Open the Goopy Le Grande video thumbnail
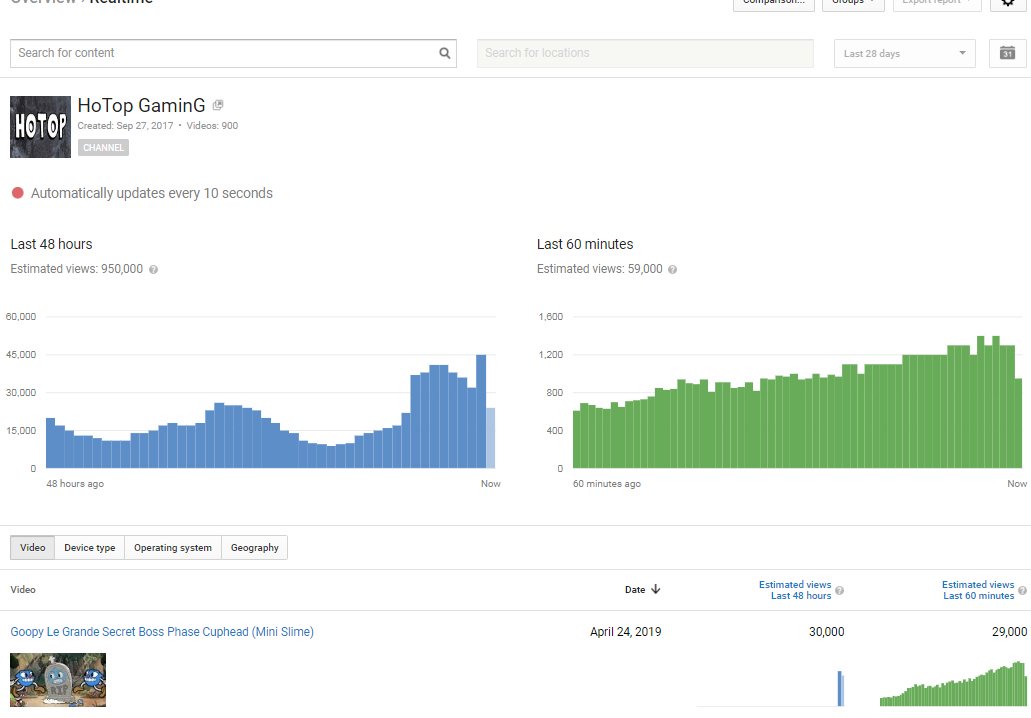The width and height of the screenshot is (1031, 718). click(58, 680)
